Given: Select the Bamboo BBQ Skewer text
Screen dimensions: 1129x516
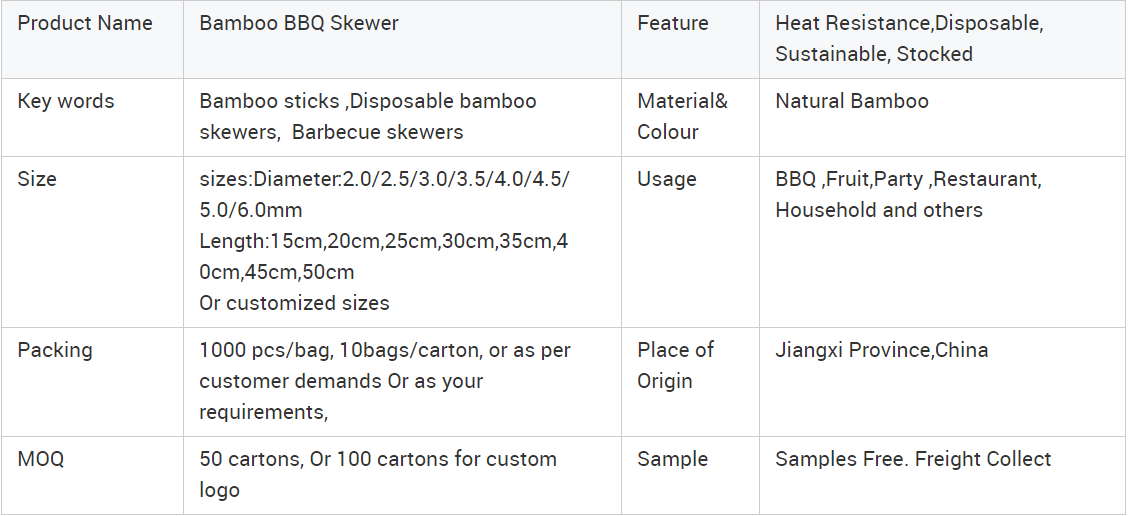Looking at the screenshot, I should coord(299,23).
